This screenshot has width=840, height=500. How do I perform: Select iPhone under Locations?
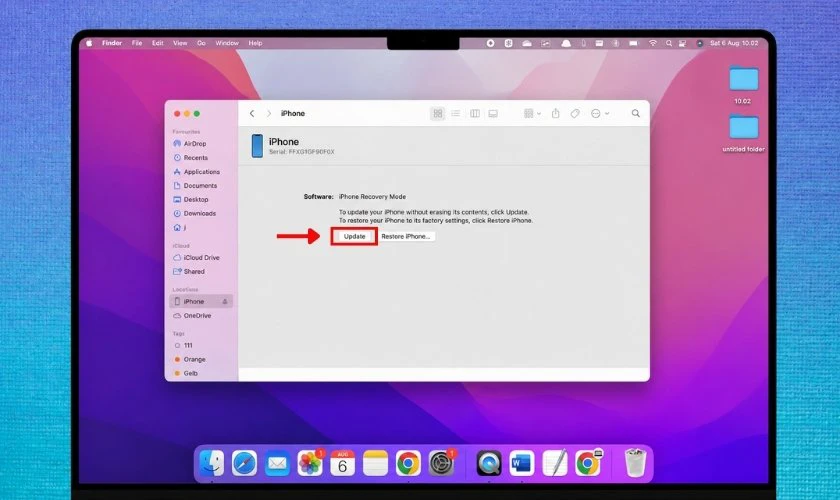point(201,301)
